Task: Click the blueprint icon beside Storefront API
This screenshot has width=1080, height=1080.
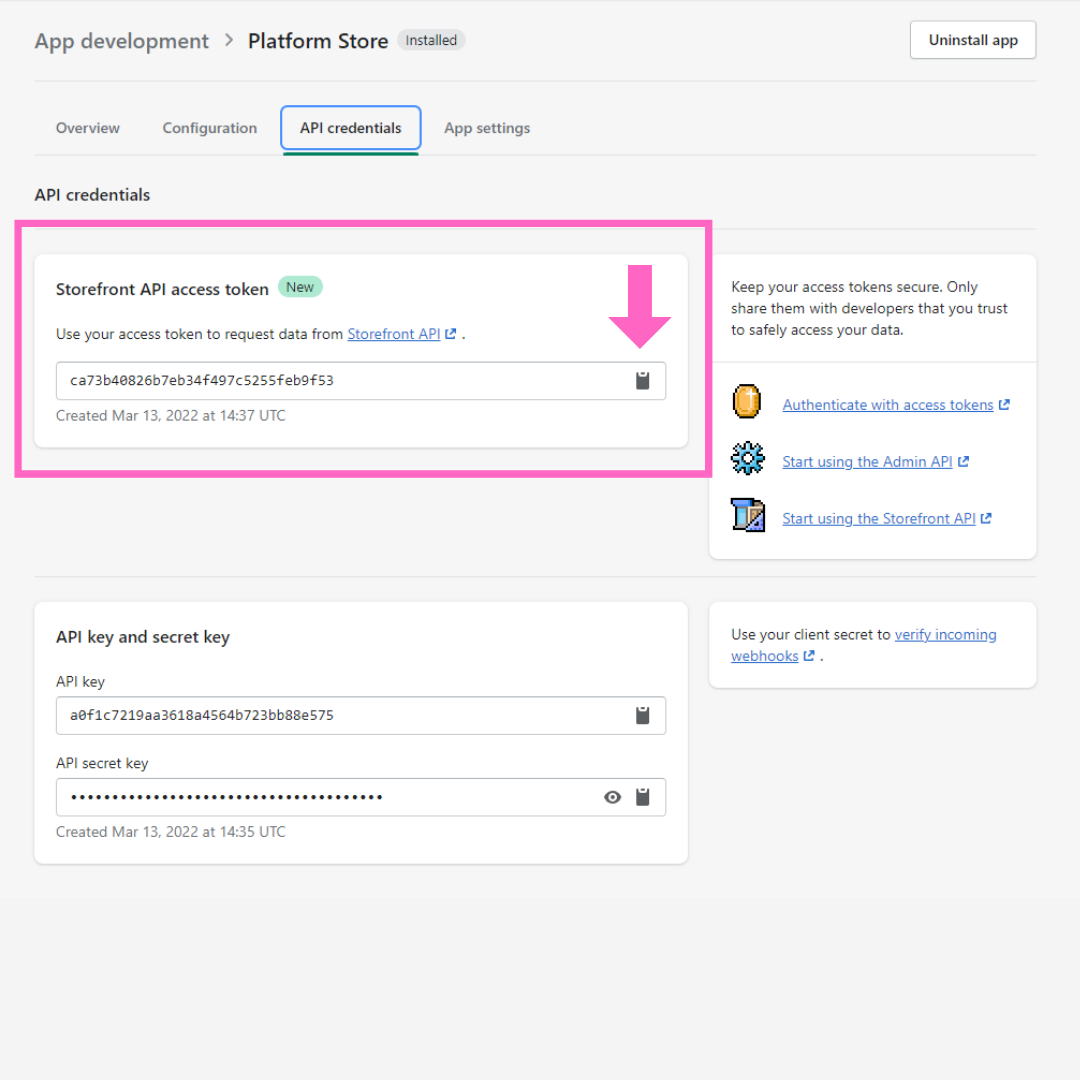Action: (747, 515)
